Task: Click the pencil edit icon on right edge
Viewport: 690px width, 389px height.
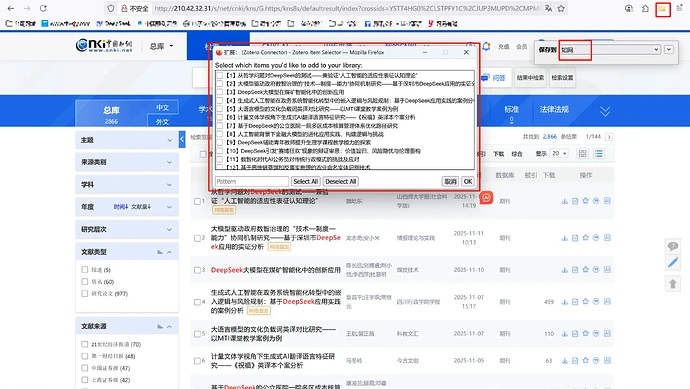Action: coord(673,263)
